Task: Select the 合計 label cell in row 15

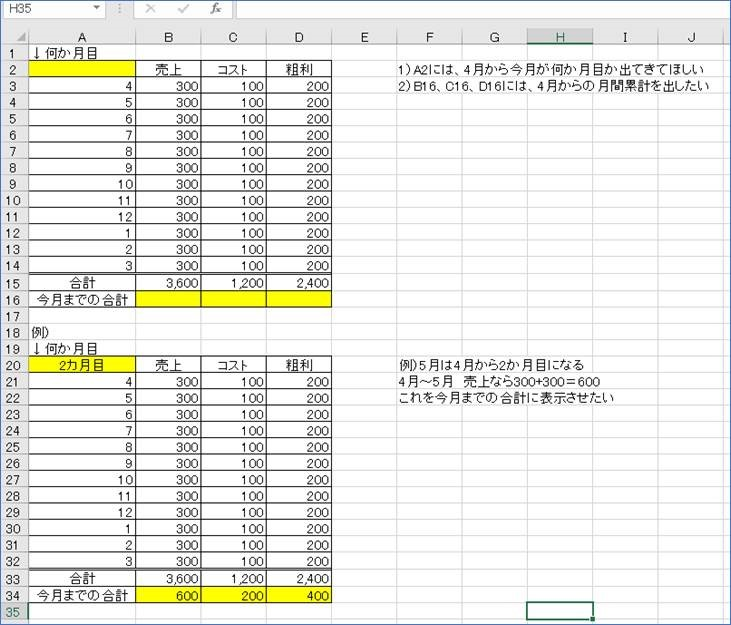Action: pos(82,283)
